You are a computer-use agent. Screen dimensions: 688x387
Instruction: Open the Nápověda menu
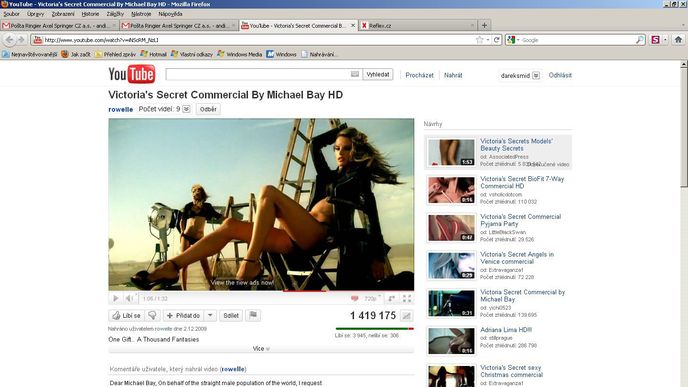tap(170, 14)
